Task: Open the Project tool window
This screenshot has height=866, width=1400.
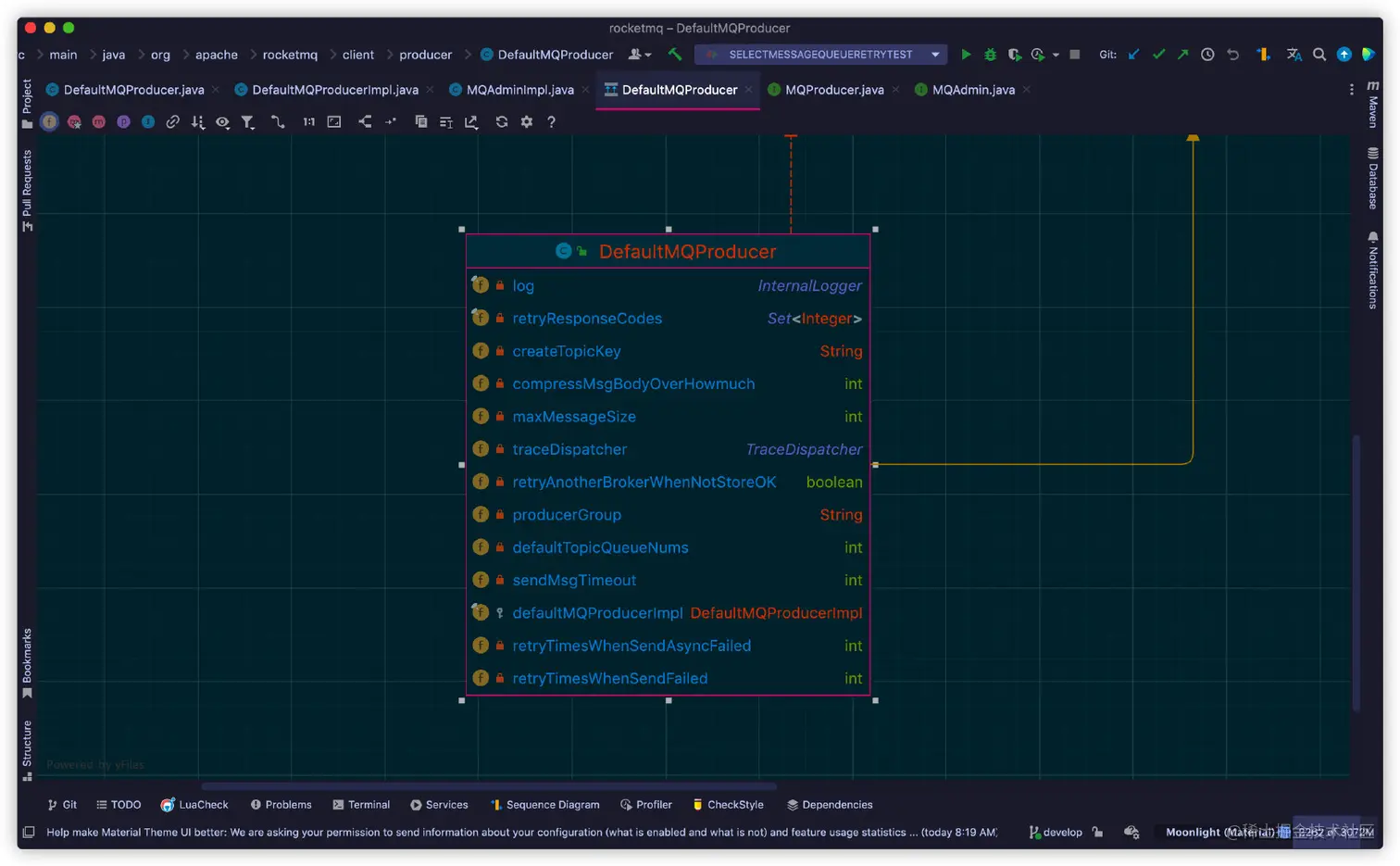Action: [x=27, y=104]
